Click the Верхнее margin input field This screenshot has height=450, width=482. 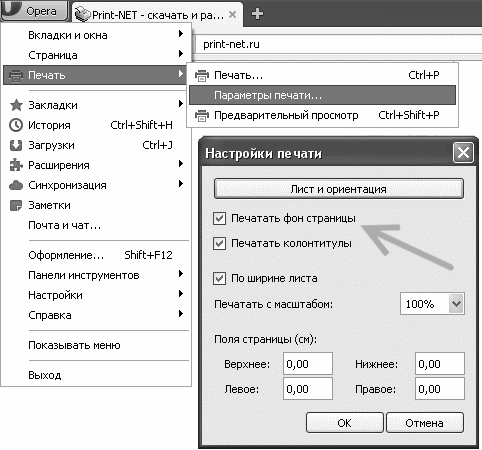(308, 364)
